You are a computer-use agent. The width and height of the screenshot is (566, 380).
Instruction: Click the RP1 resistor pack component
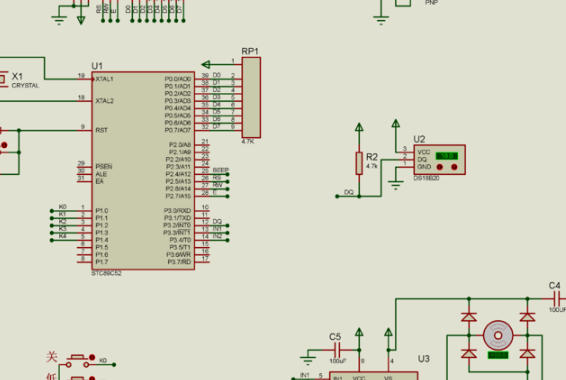tap(251, 97)
